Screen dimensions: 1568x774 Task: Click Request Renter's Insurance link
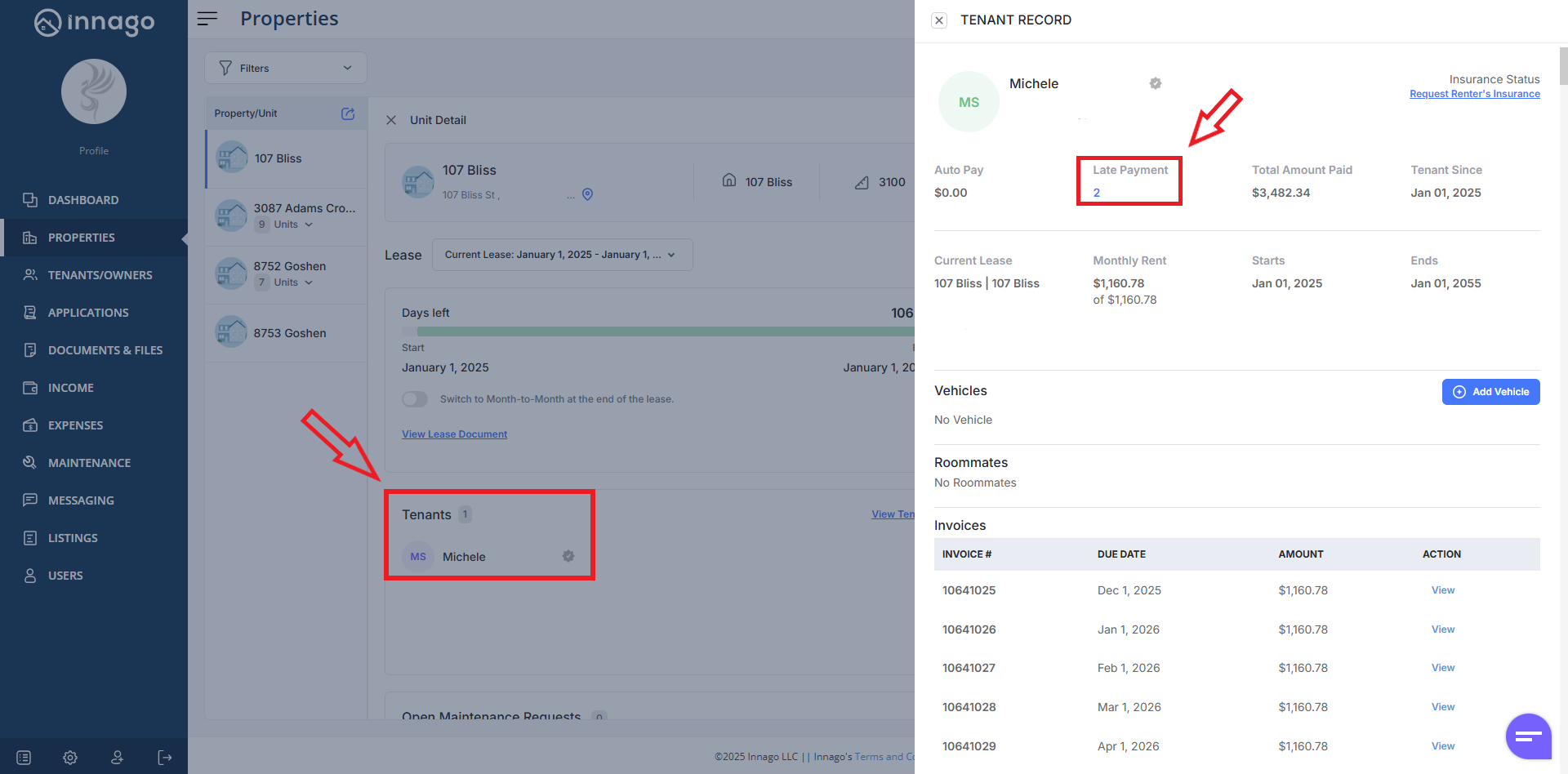coord(1474,94)
